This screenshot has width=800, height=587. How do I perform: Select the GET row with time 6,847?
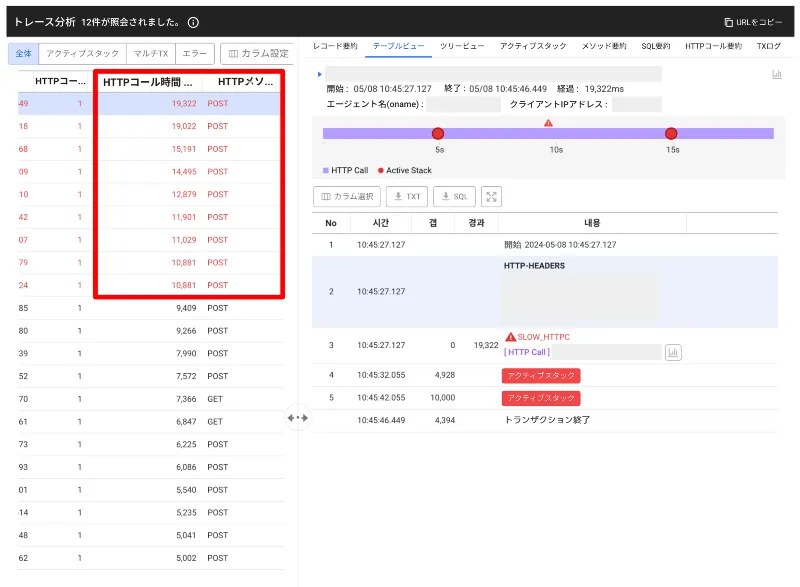[151, 422]
